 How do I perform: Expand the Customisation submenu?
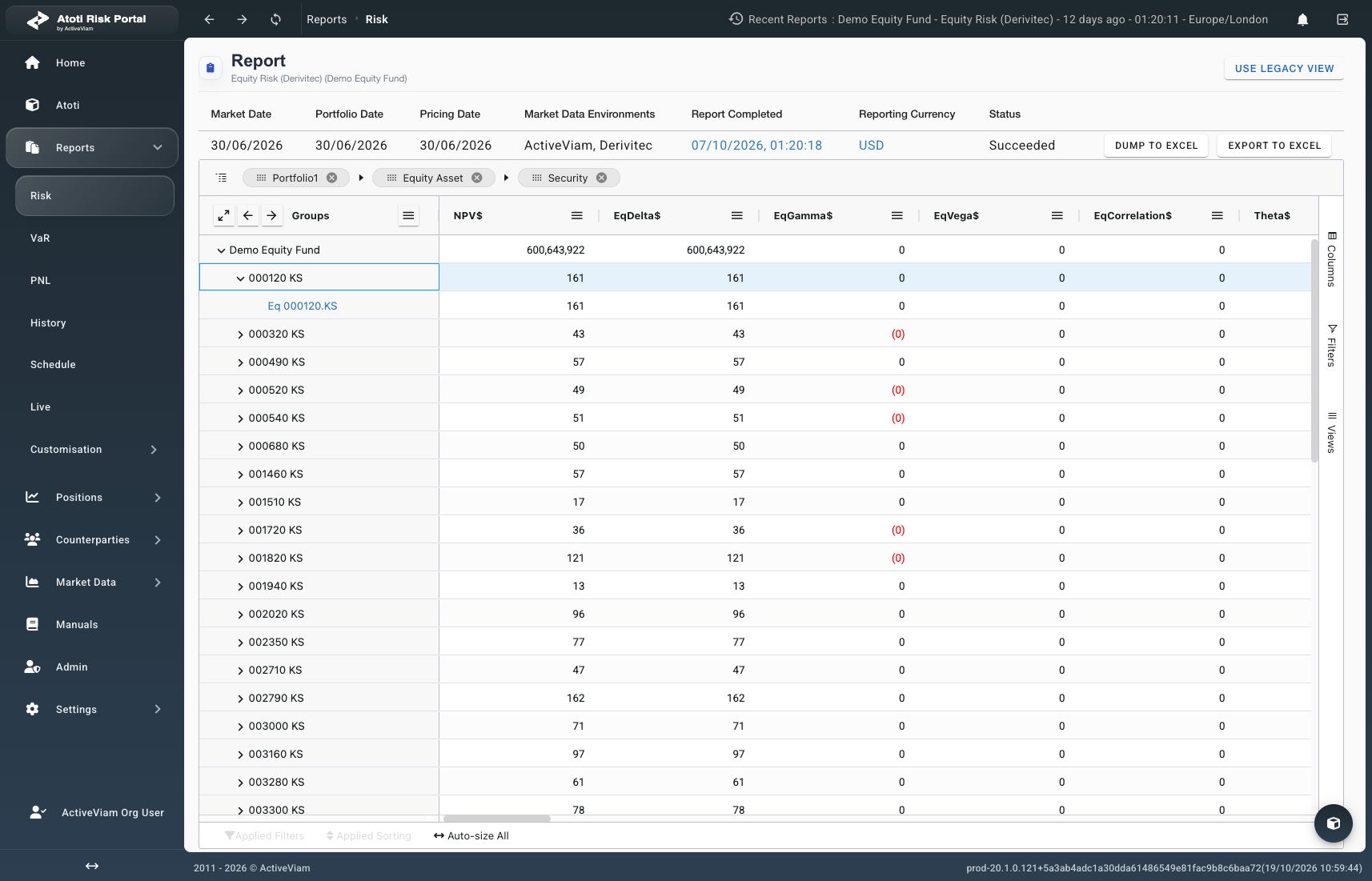pos(154,450)
